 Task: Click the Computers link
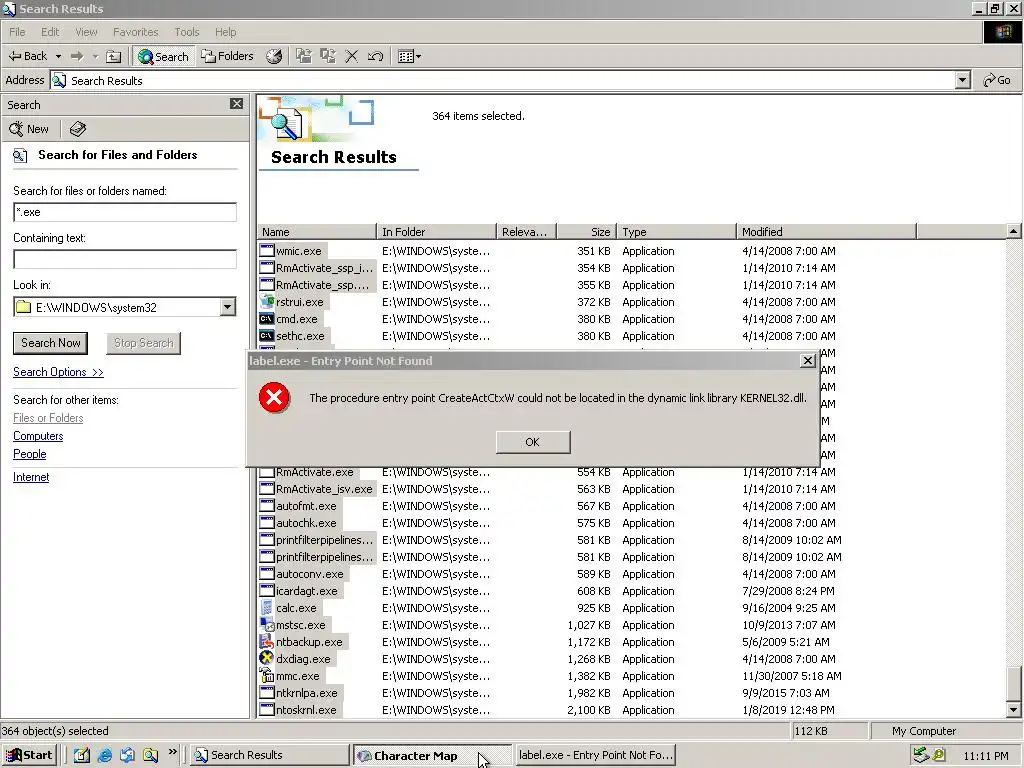coord(38,436)
